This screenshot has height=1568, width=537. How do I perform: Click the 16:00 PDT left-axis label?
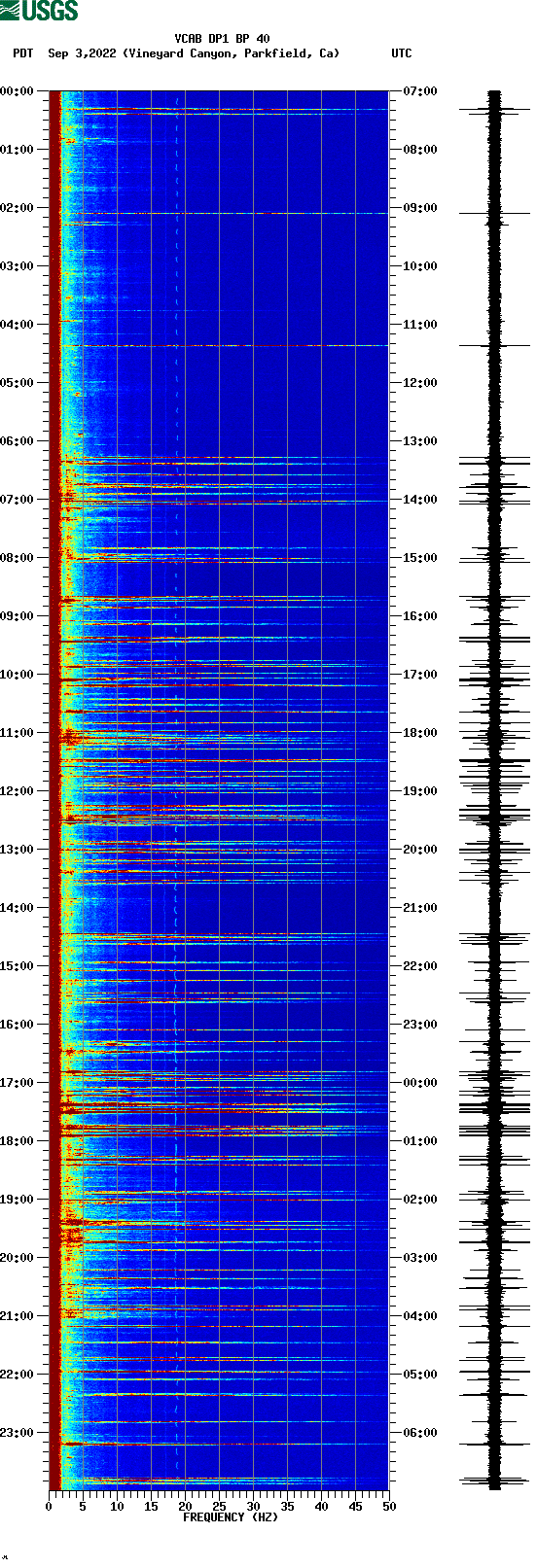coord(18,1025)
